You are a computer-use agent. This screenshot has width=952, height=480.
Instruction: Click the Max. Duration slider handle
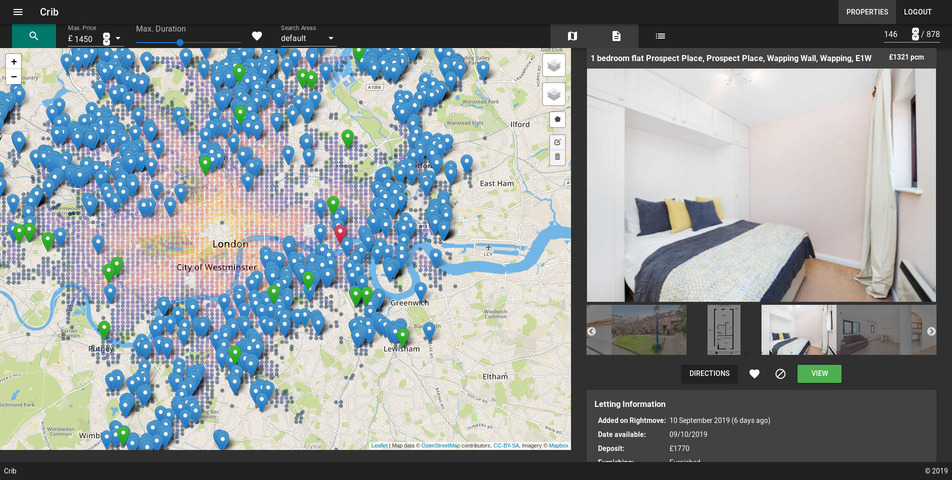click(x=180, y=42)
